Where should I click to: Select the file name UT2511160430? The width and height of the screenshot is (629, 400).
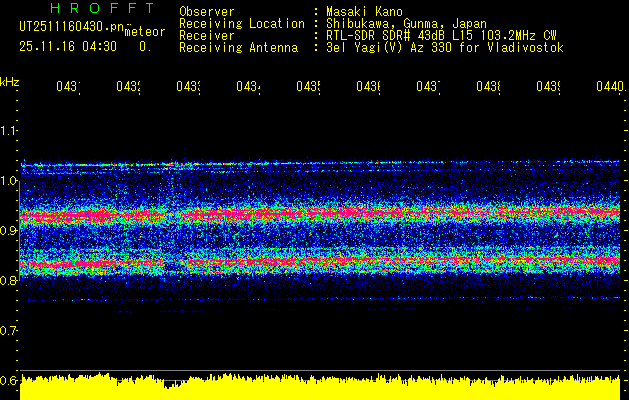click(x=72, y=26)
